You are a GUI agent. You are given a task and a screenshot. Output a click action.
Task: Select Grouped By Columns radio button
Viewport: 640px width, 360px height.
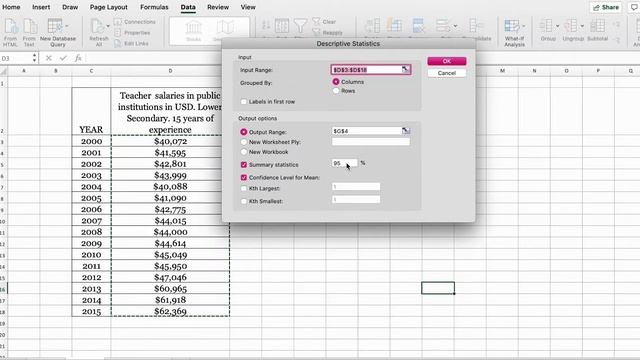(336, 82)
